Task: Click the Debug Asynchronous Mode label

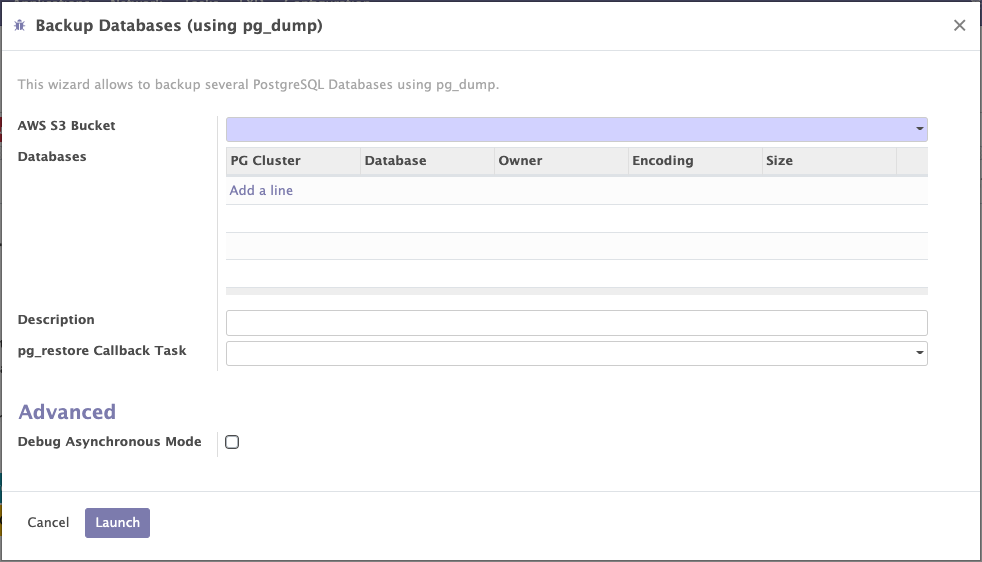Action: 109,442
